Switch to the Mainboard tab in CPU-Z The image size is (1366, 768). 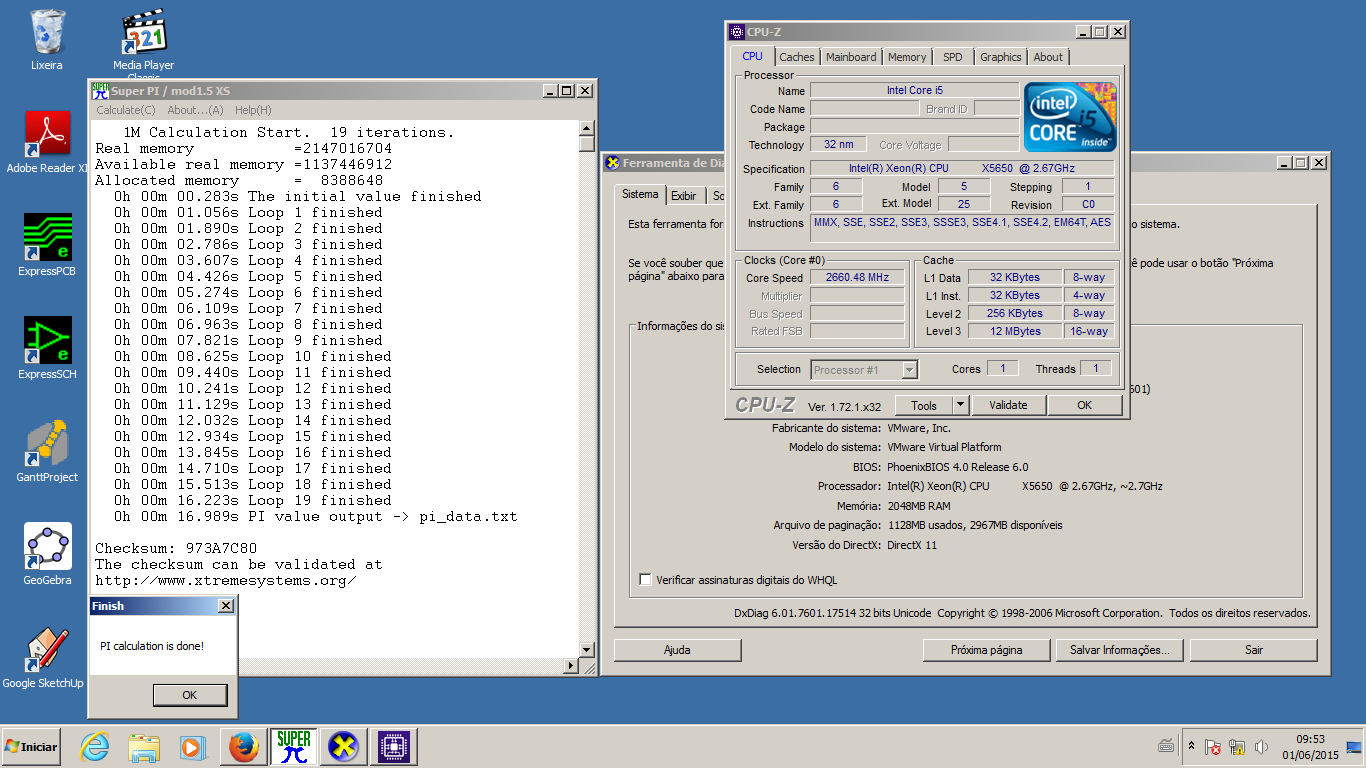pos(851,57)
